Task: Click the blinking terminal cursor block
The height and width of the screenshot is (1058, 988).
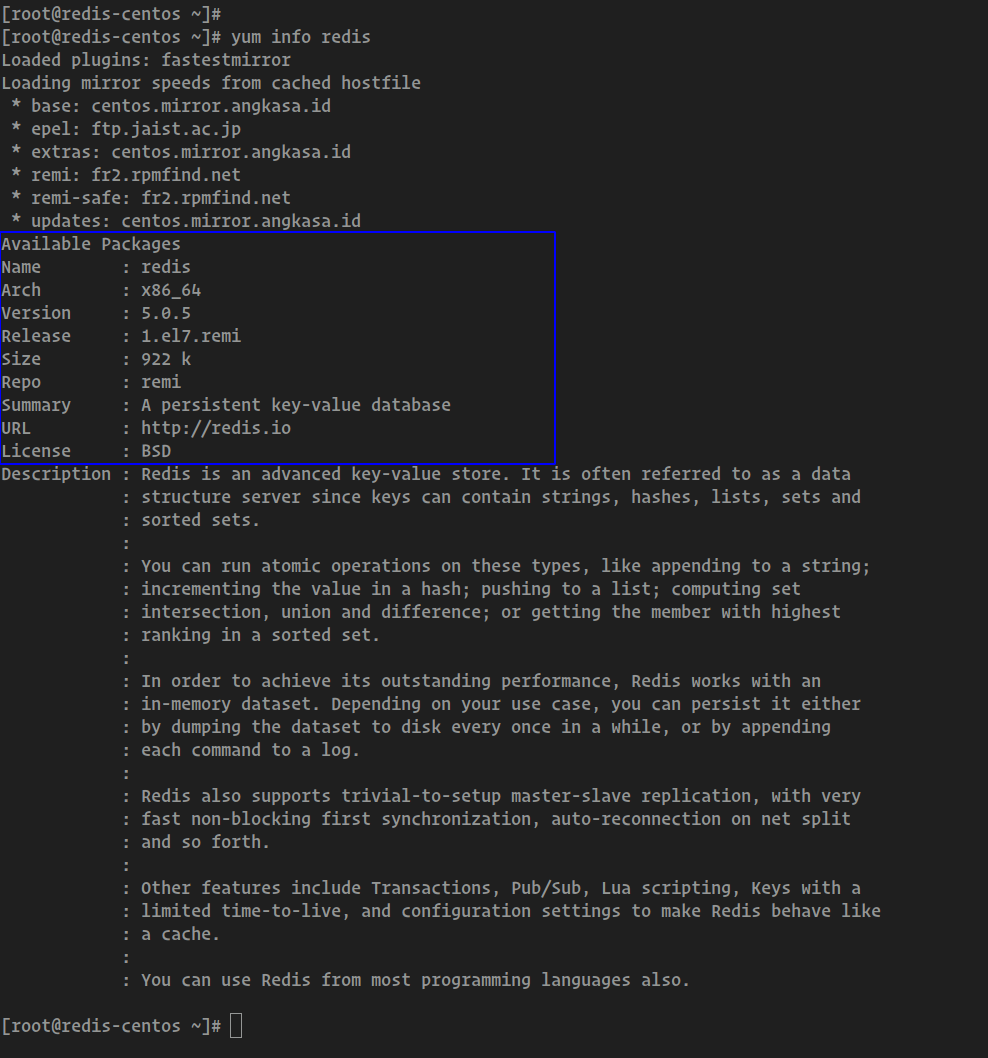Action: tap(236, 1025)
